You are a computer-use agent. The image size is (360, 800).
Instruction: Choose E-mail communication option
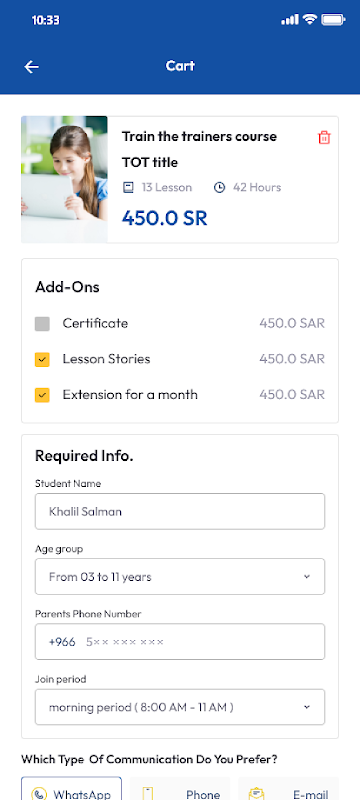click(x=288, y=789)
